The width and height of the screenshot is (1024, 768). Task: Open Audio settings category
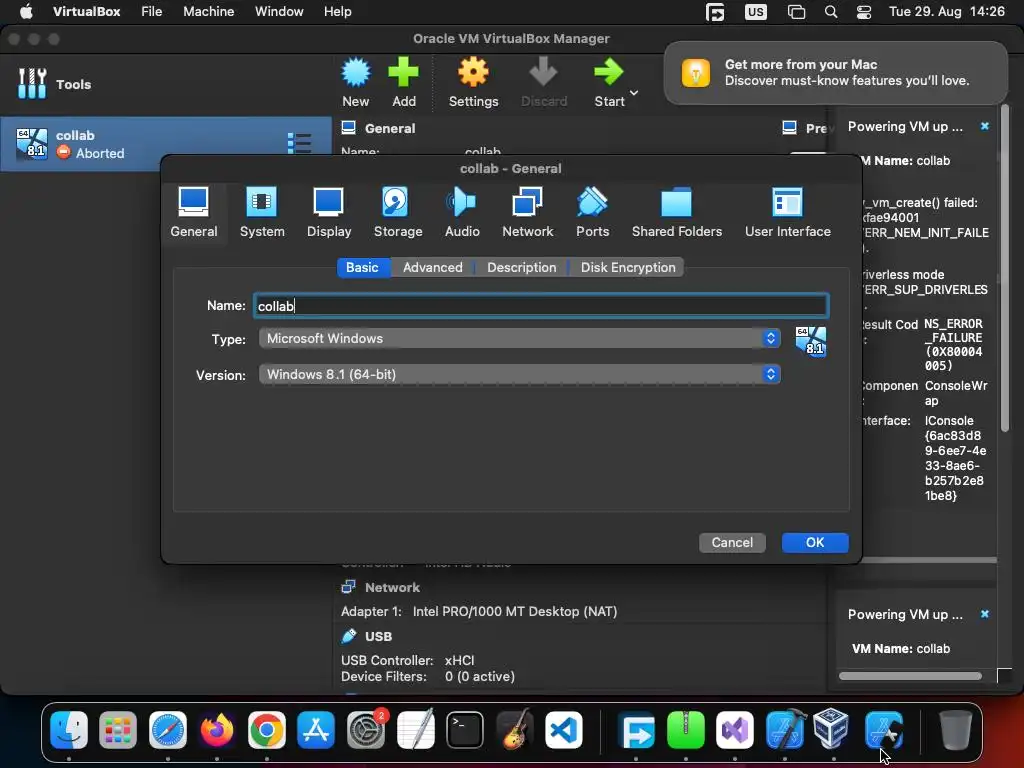(x=462, y=212)
